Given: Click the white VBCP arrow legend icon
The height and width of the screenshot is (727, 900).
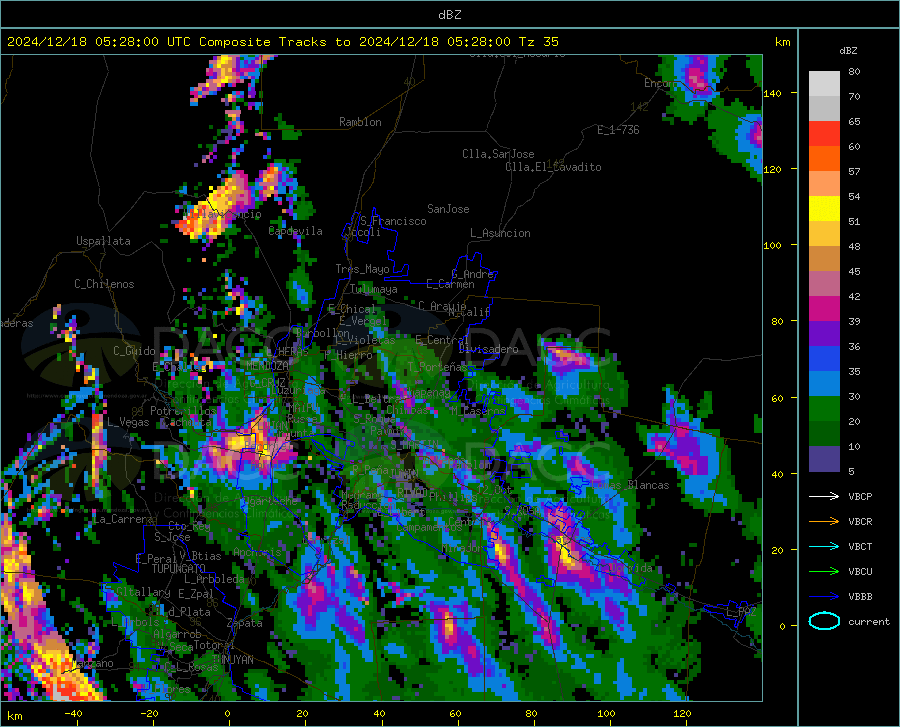Looking at the screenshot, I should [824, 496].
